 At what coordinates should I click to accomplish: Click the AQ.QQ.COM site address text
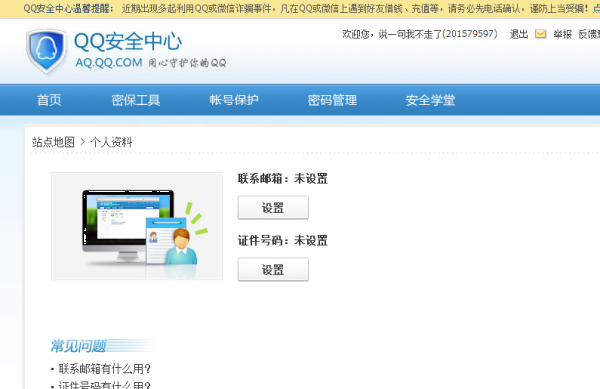tap(109, 63)
